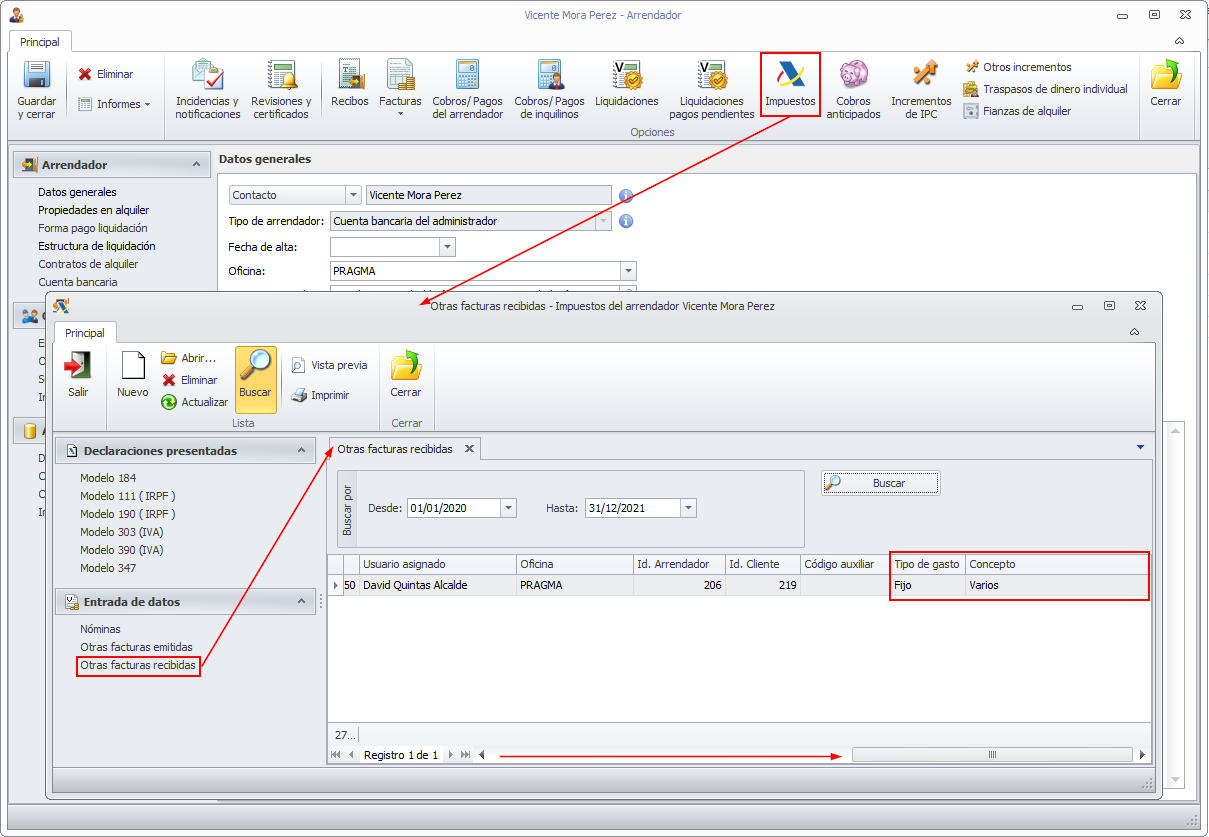This screenshot has height=837, width=1209.
Task: Select Datos generales in sidebar
Action: click(77, 192)
